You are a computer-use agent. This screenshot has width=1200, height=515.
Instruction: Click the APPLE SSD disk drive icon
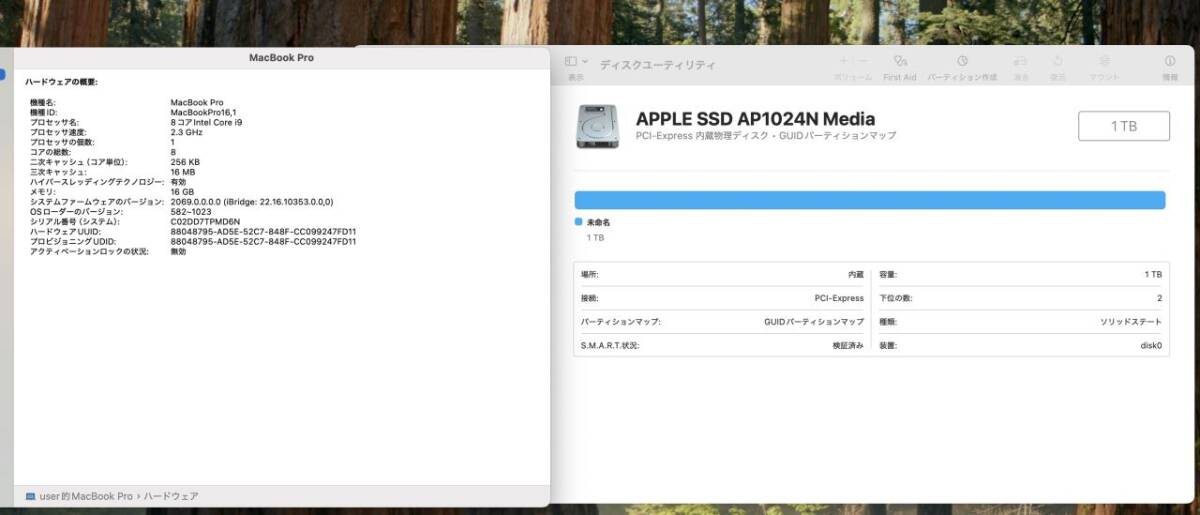tap(597, 126)
